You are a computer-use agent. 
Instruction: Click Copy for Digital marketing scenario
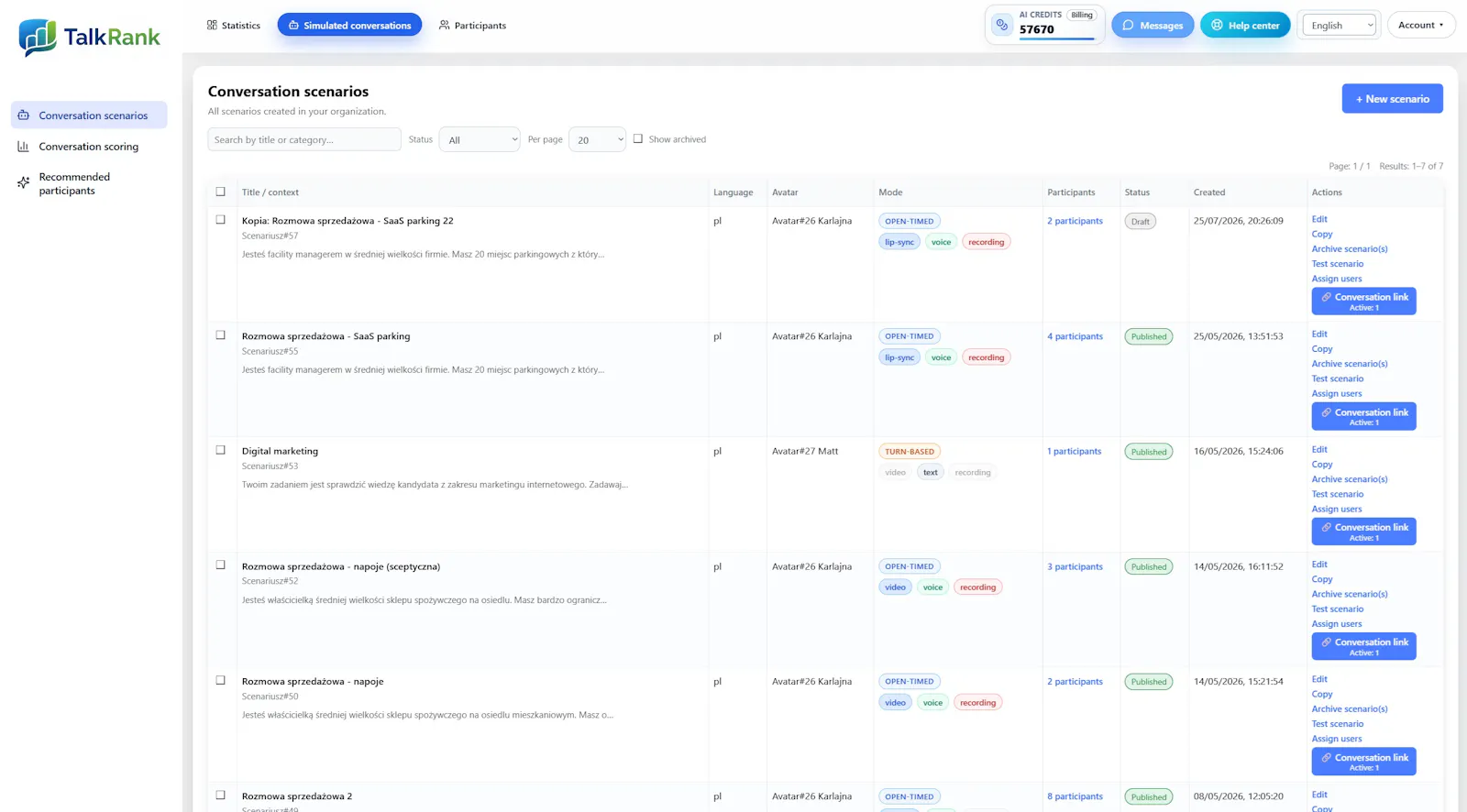click(x=1322, y=465)
